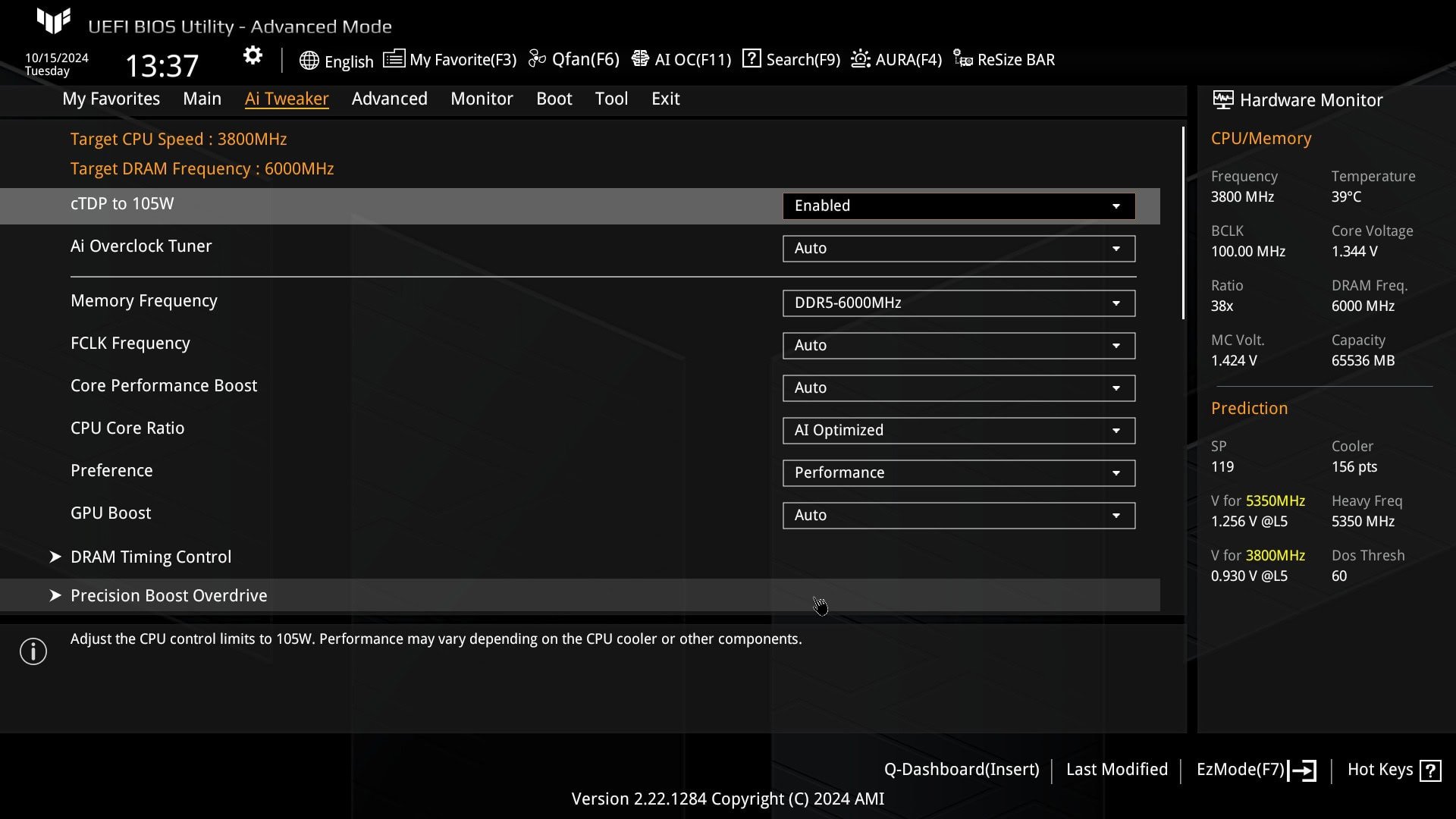Click Last Modified button
Screen dimensions: 1456x819
tap(1117, 769)
